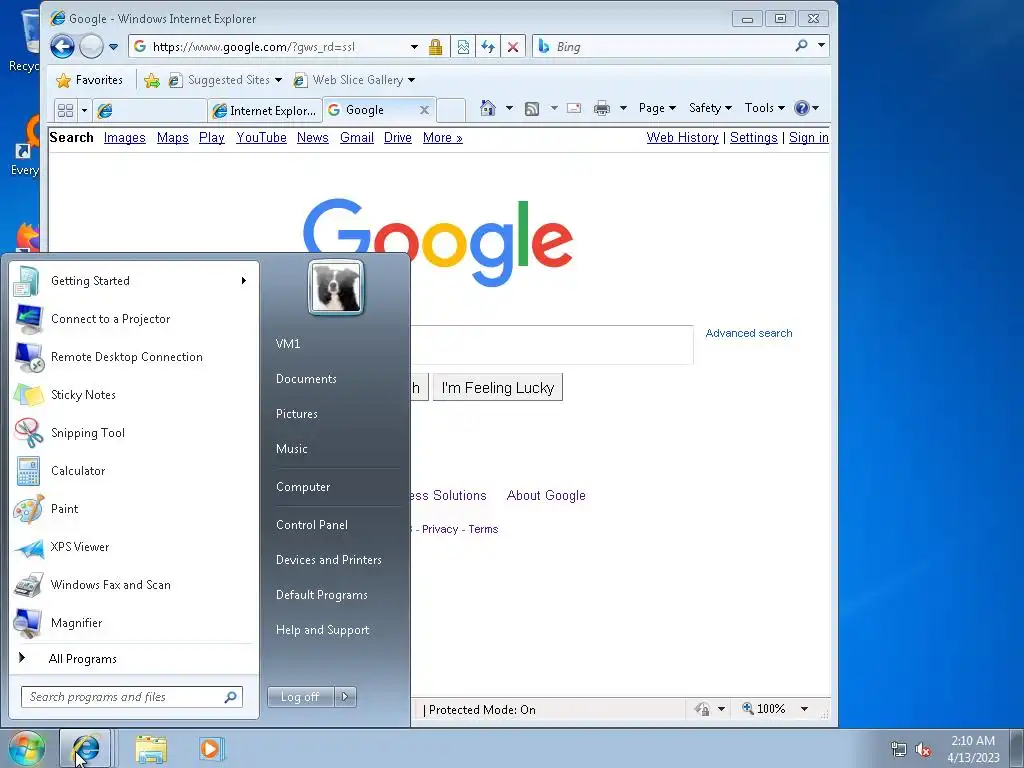Open Web Slice Gallery dropdown
This screenshot has width=1024, height=768.
(x=354, y=80)
